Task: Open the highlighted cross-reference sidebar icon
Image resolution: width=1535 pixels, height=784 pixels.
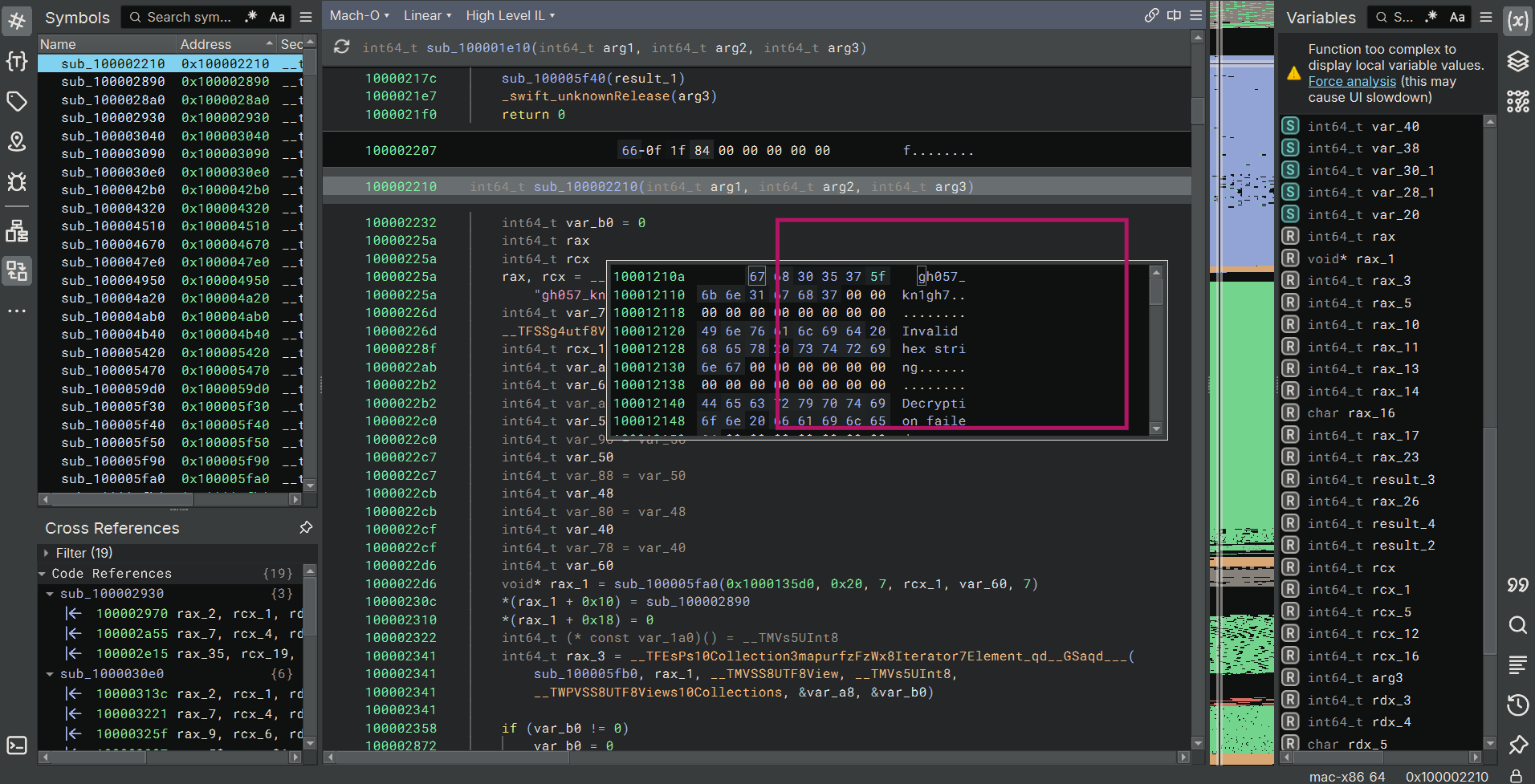Action: click(x=17, y=270)
